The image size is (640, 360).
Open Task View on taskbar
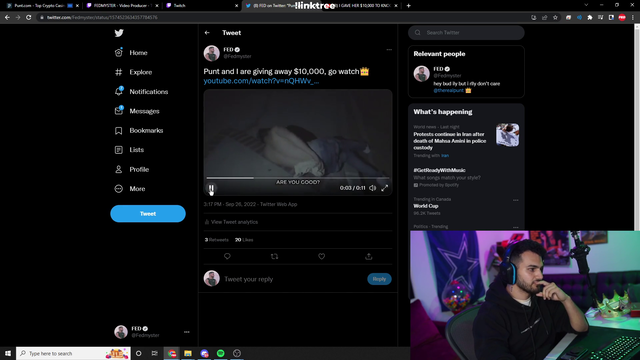[154, 353]
